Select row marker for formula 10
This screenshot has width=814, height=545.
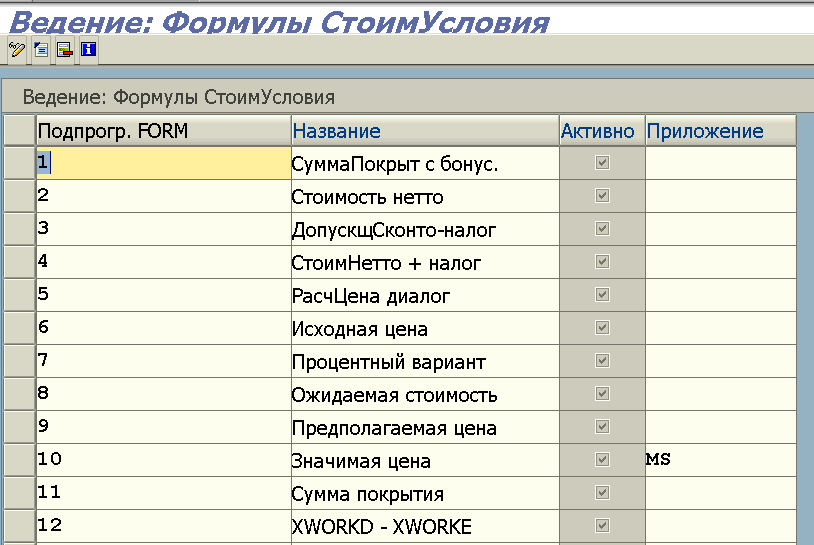(x=20, y=460)
